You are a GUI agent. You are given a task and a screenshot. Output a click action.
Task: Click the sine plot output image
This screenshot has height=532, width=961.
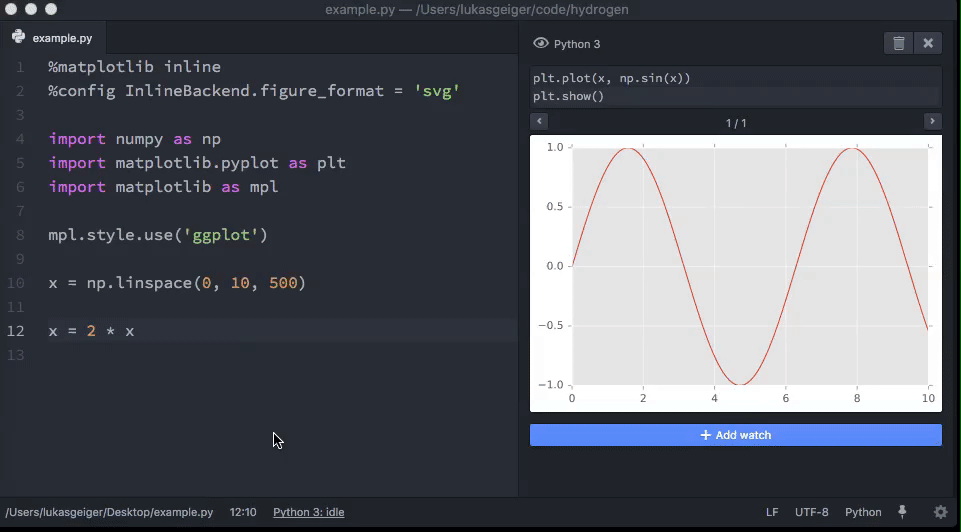coord(735,273)
